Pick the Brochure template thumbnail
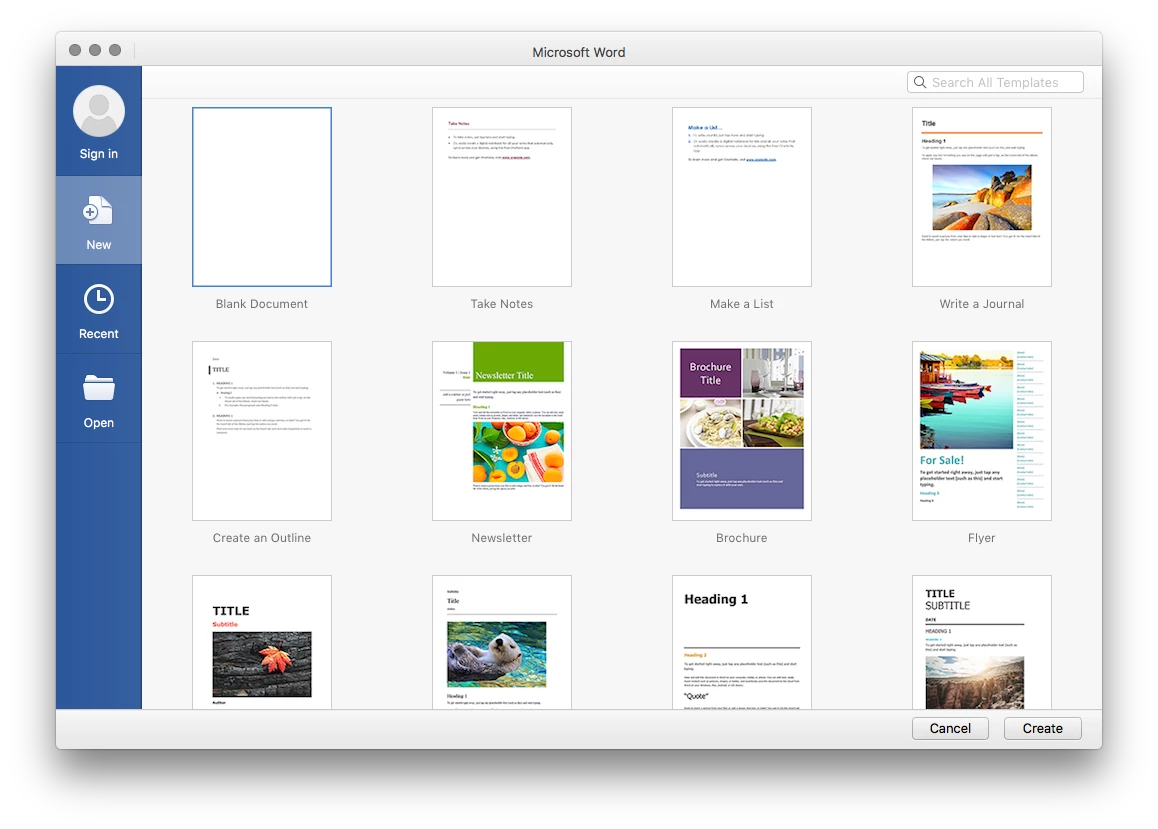Viewport: 1158px width, 829px height. pos(741,430)
